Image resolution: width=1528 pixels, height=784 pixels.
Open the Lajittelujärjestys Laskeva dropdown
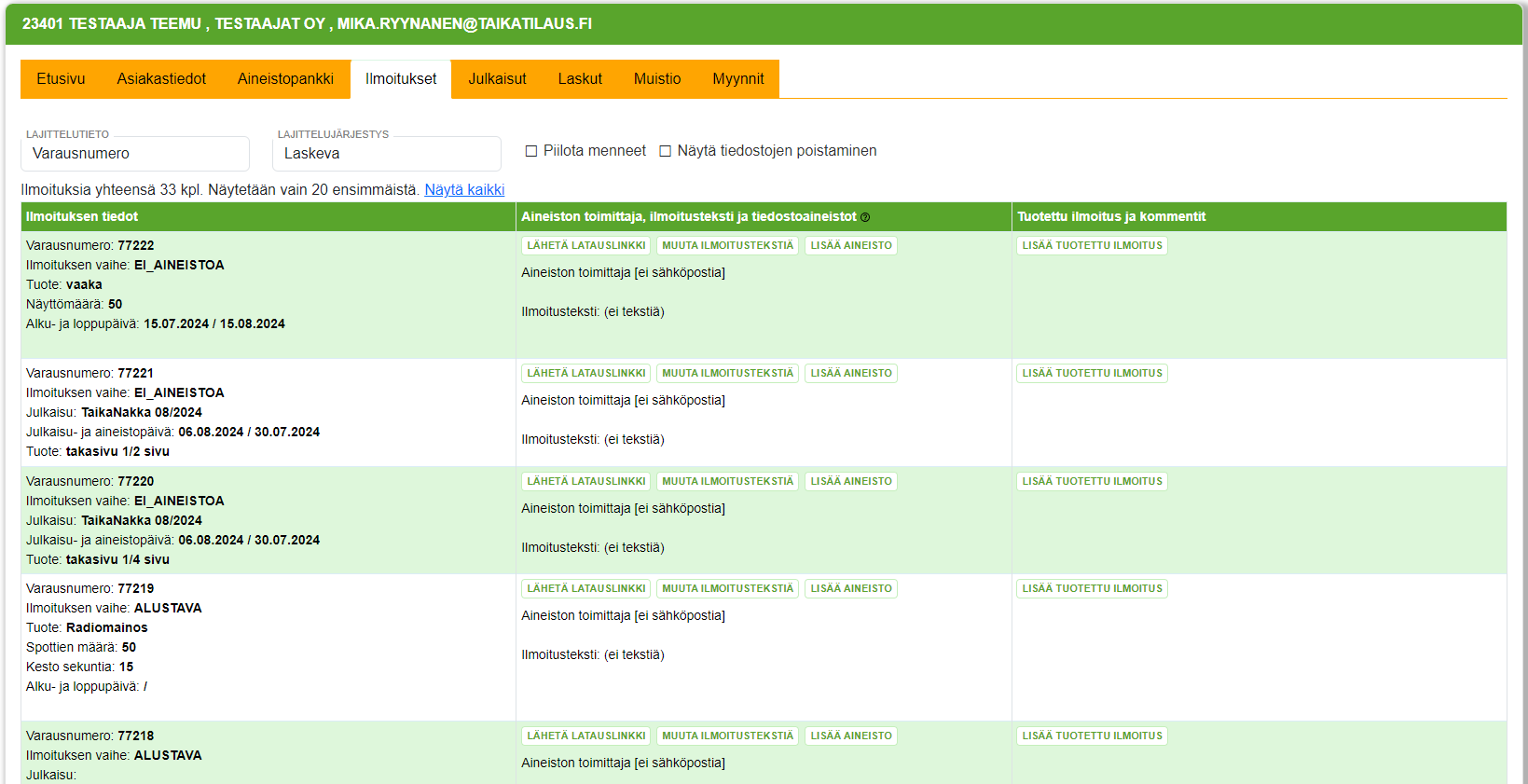[387, 154]
